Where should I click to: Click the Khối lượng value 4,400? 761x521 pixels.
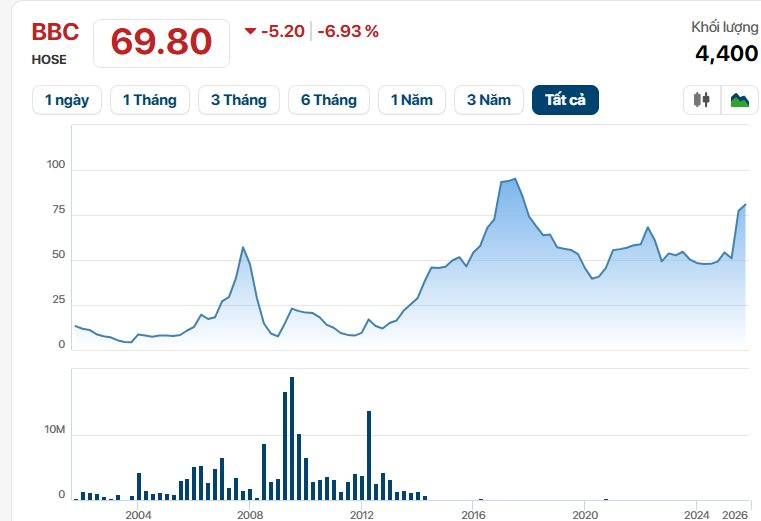[726, 53]
